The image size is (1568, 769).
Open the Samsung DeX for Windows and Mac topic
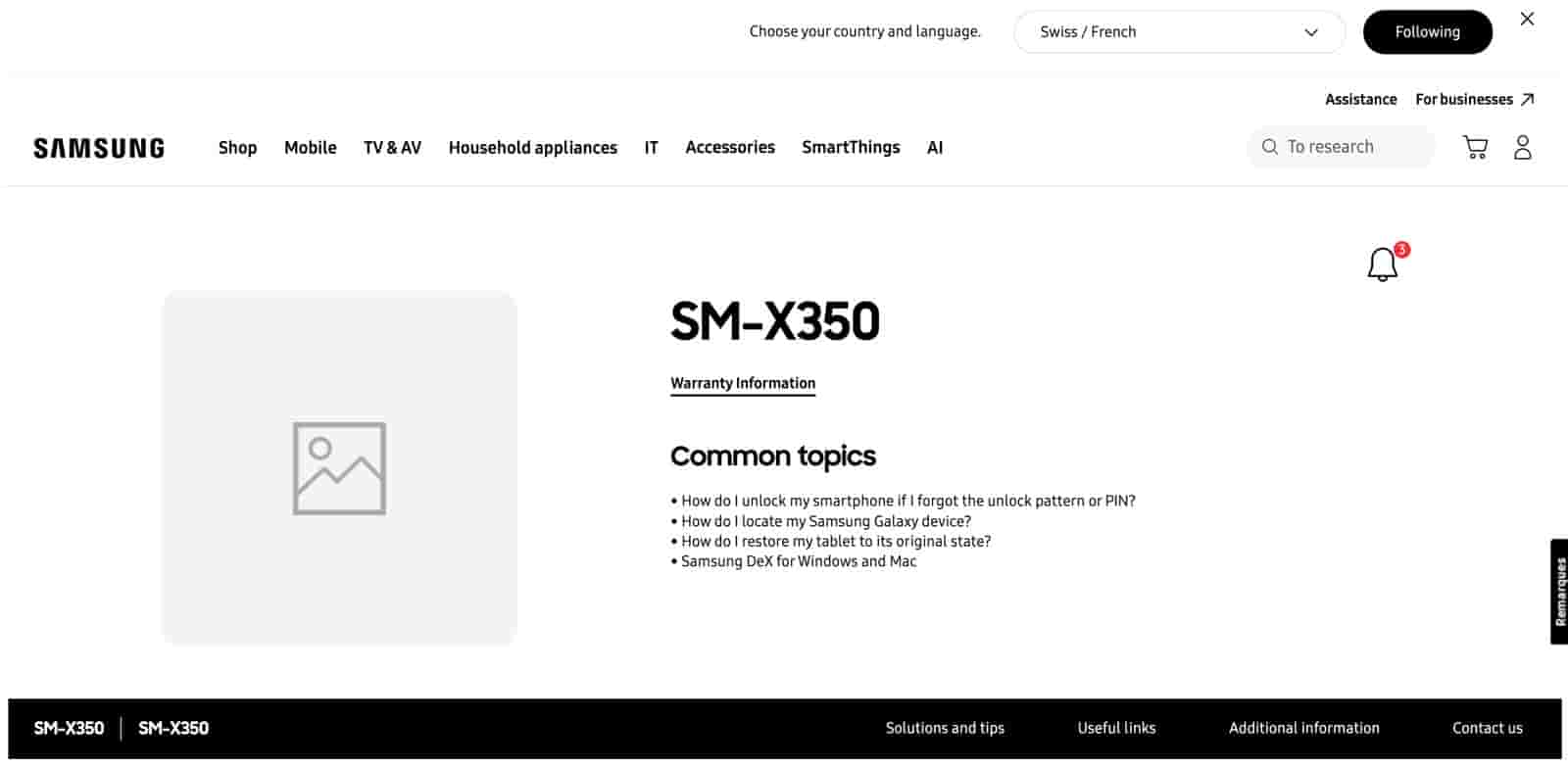799,561
